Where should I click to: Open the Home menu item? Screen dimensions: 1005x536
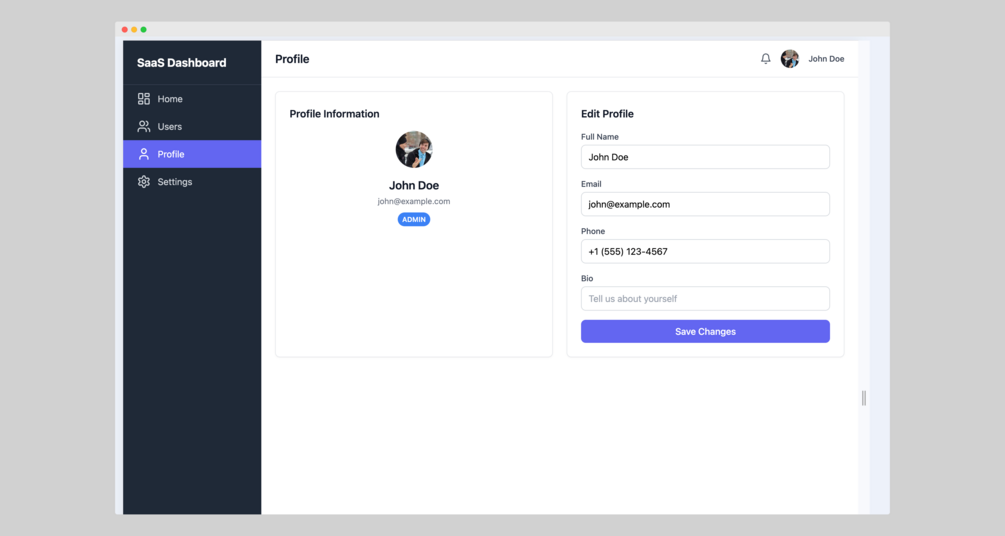point(192,99)
